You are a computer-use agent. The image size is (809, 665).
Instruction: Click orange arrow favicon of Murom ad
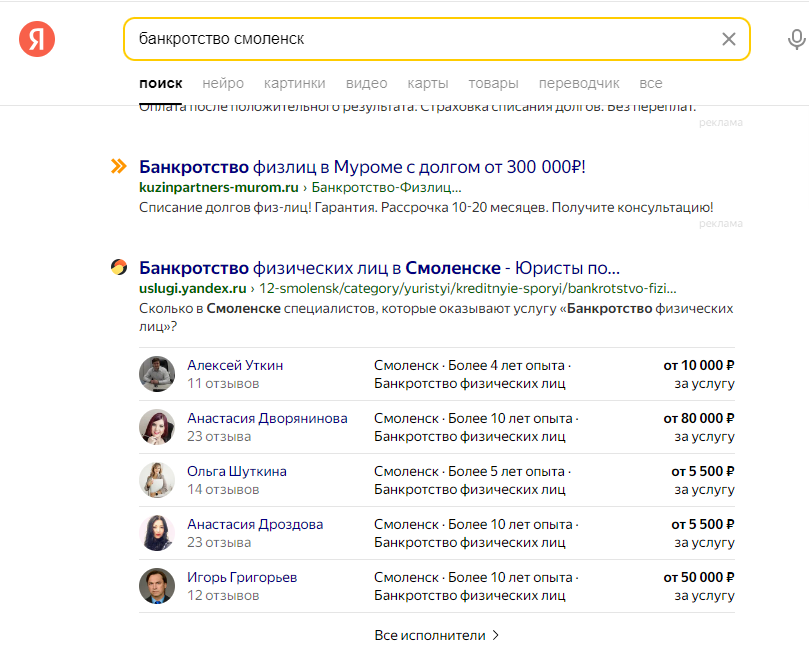pyautogui.click(x=119, y=166)
